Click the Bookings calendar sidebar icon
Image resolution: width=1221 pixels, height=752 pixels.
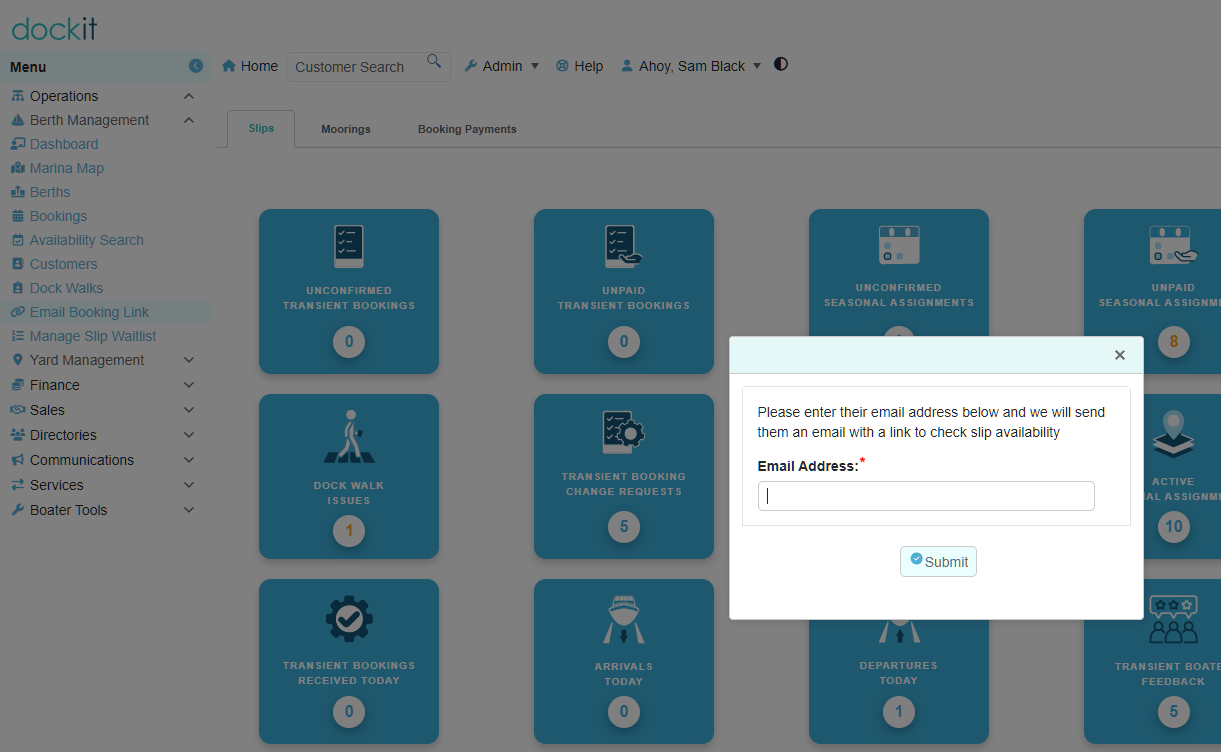click(18, 216)
